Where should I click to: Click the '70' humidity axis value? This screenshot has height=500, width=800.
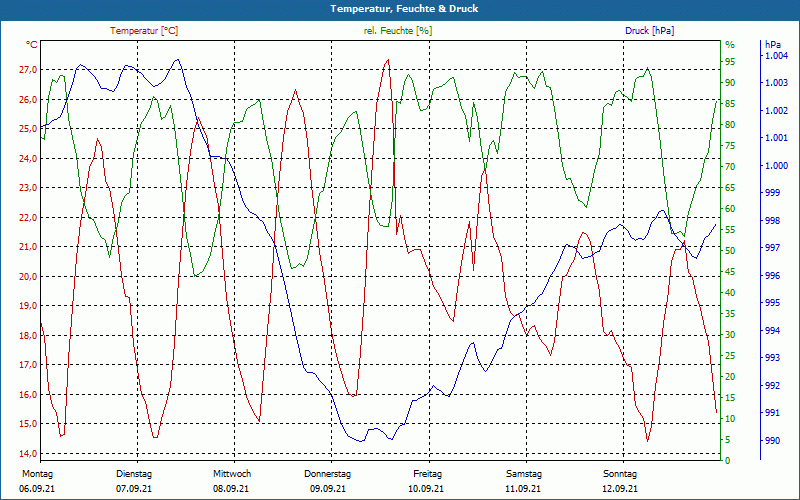[x=730, y=167]
